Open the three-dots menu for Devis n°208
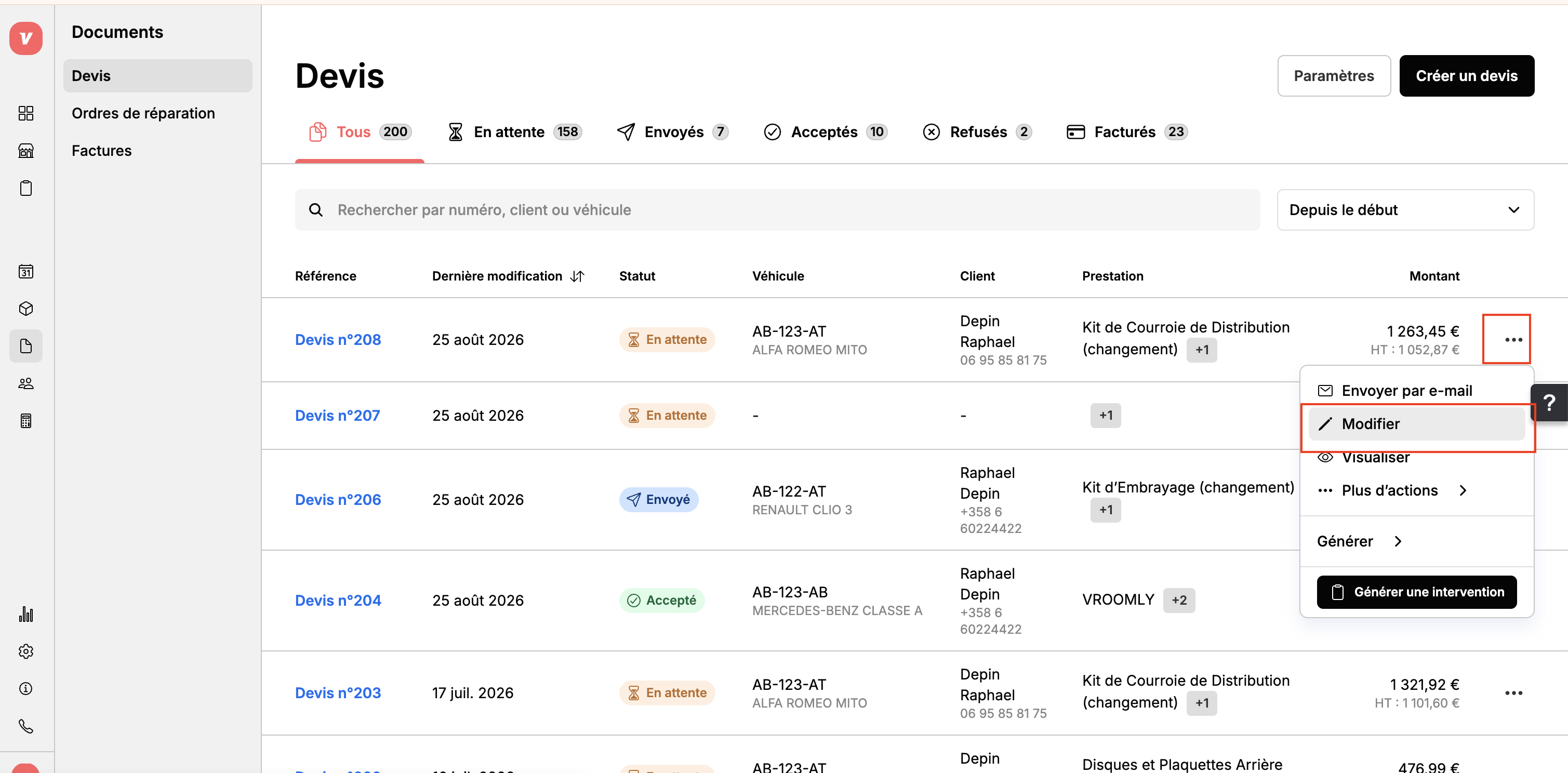This screenshot has width=1568, height=773. point(1513,340)
